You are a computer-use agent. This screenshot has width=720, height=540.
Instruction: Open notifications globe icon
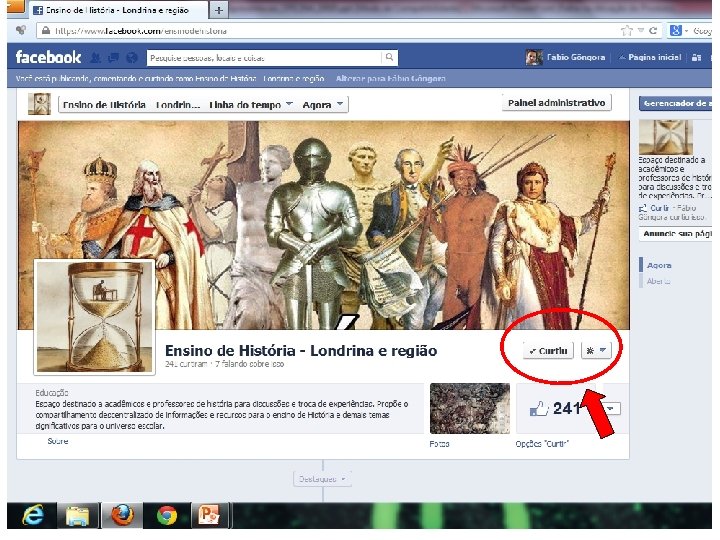coord(132,58)
